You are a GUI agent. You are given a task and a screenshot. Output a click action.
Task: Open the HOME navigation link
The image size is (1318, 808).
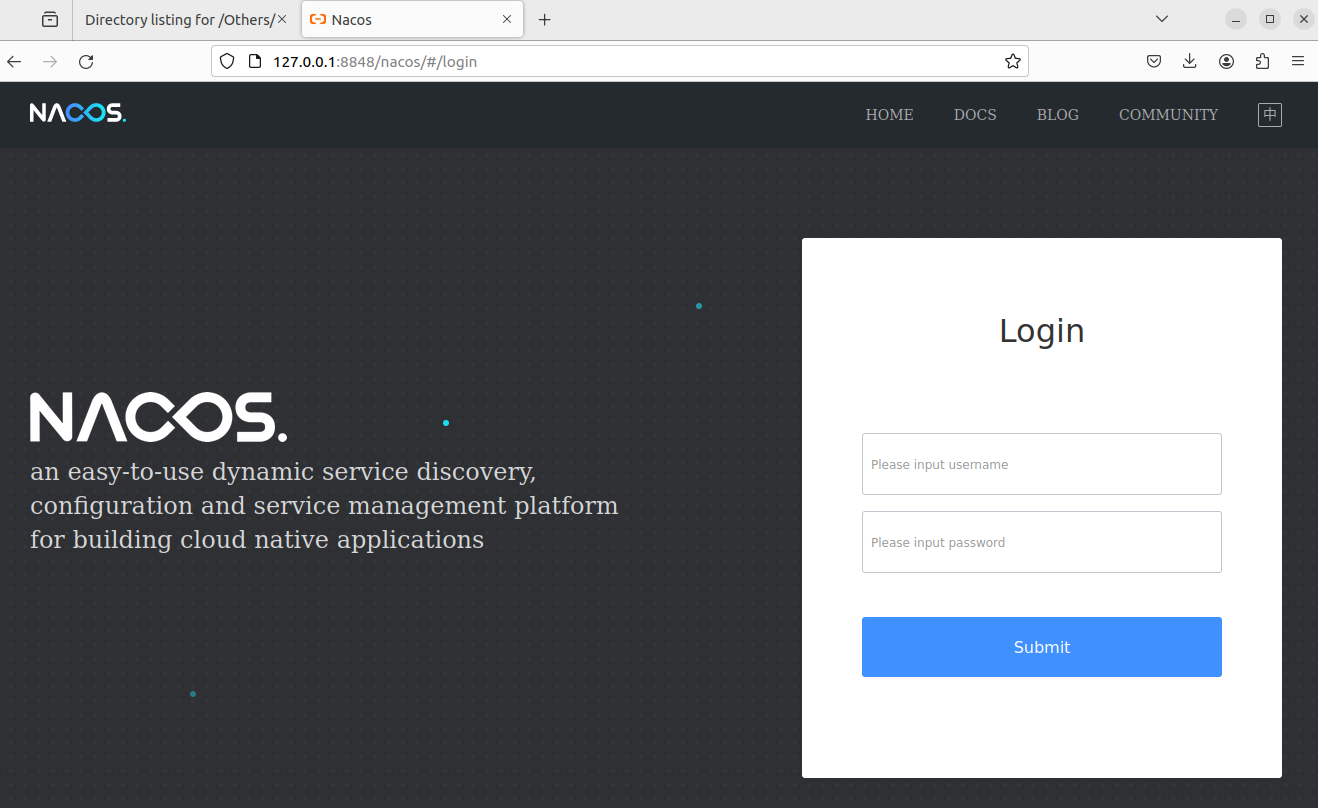(889, 115)
